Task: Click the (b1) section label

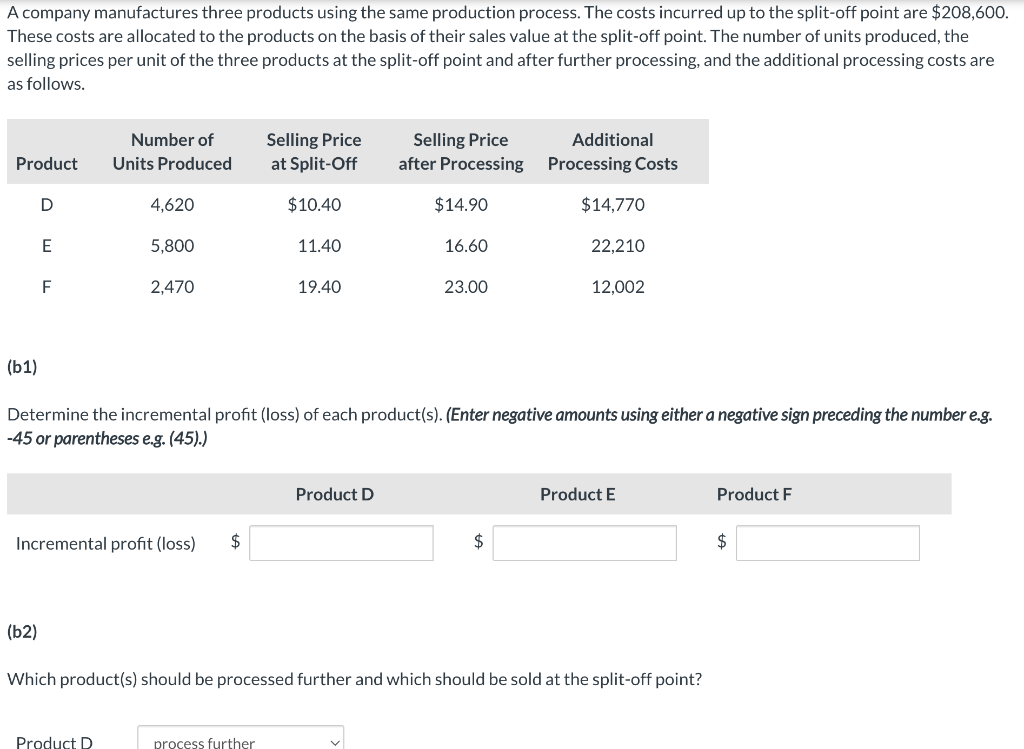Action: (x=19, y=367)
